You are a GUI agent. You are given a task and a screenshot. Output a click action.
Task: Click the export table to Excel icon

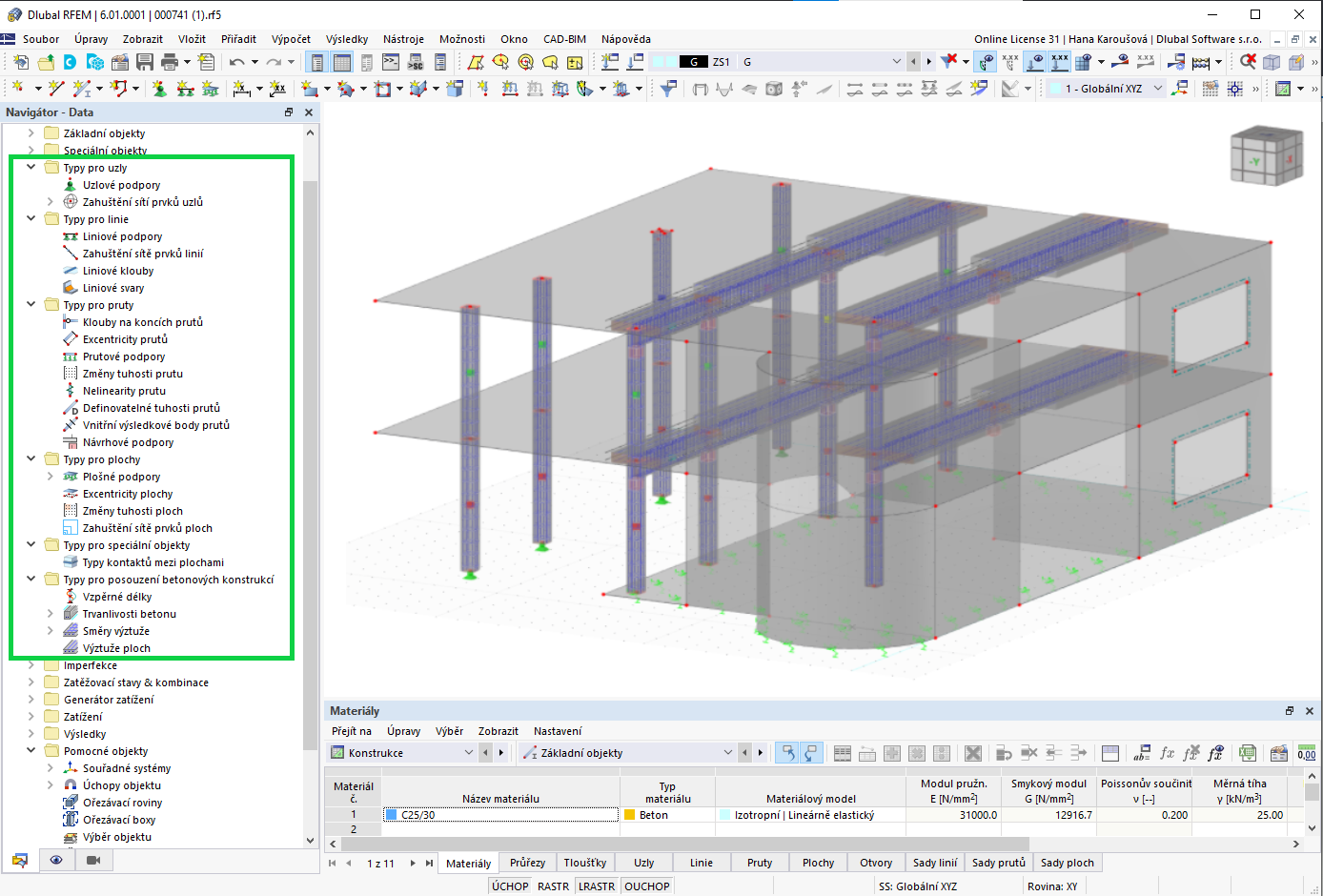pyautogui.click(x=1248, y=753)
